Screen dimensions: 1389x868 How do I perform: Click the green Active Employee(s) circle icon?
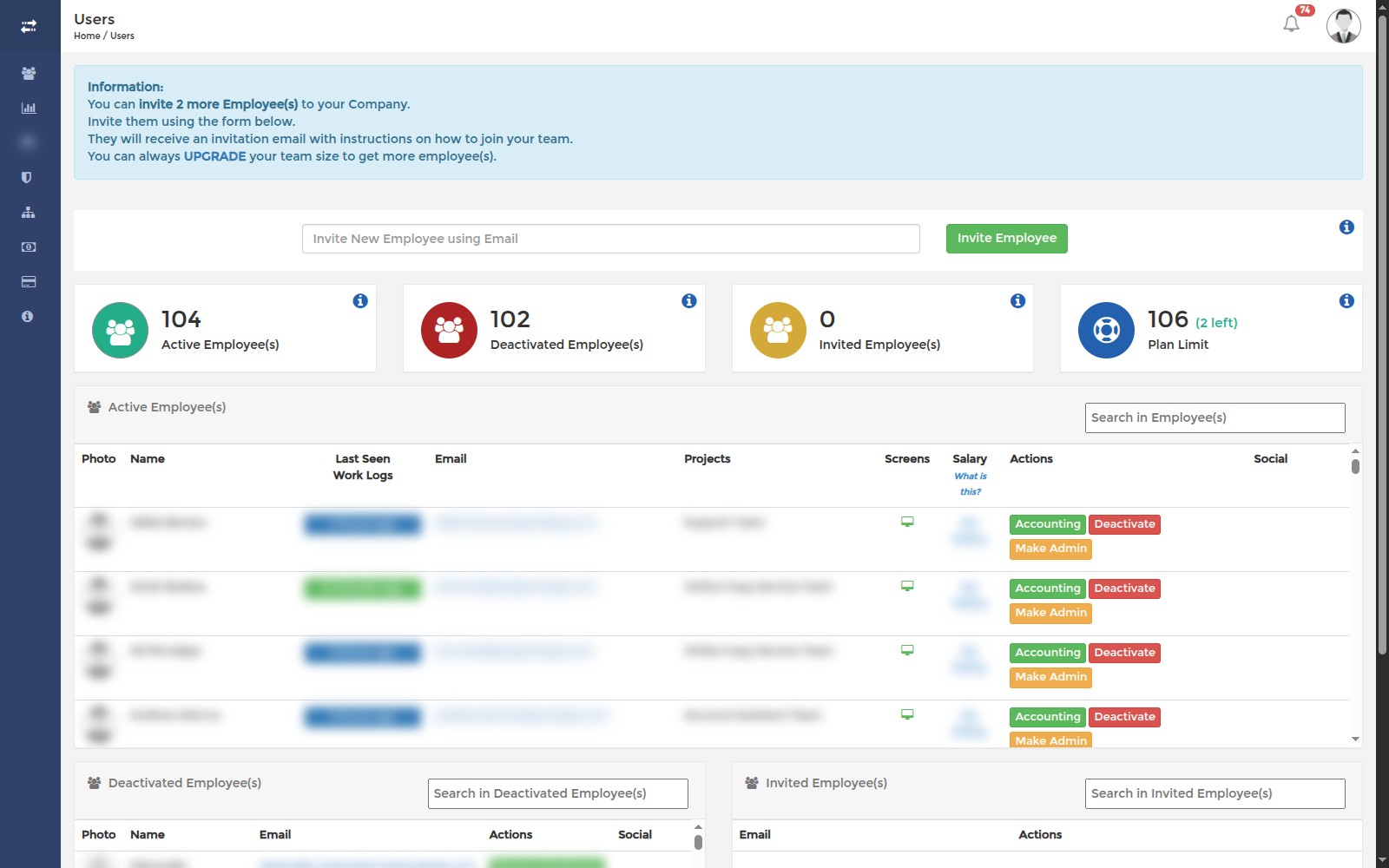[x=121, y=330]
